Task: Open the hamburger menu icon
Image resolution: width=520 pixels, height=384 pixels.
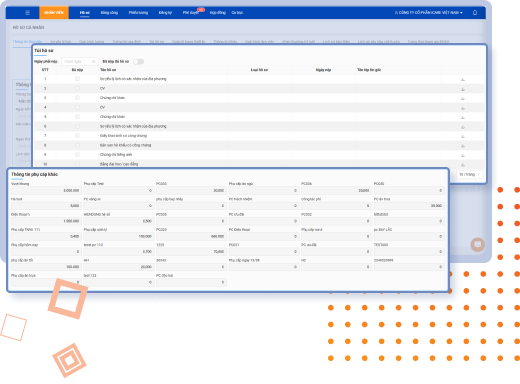Action: [27, 13]
